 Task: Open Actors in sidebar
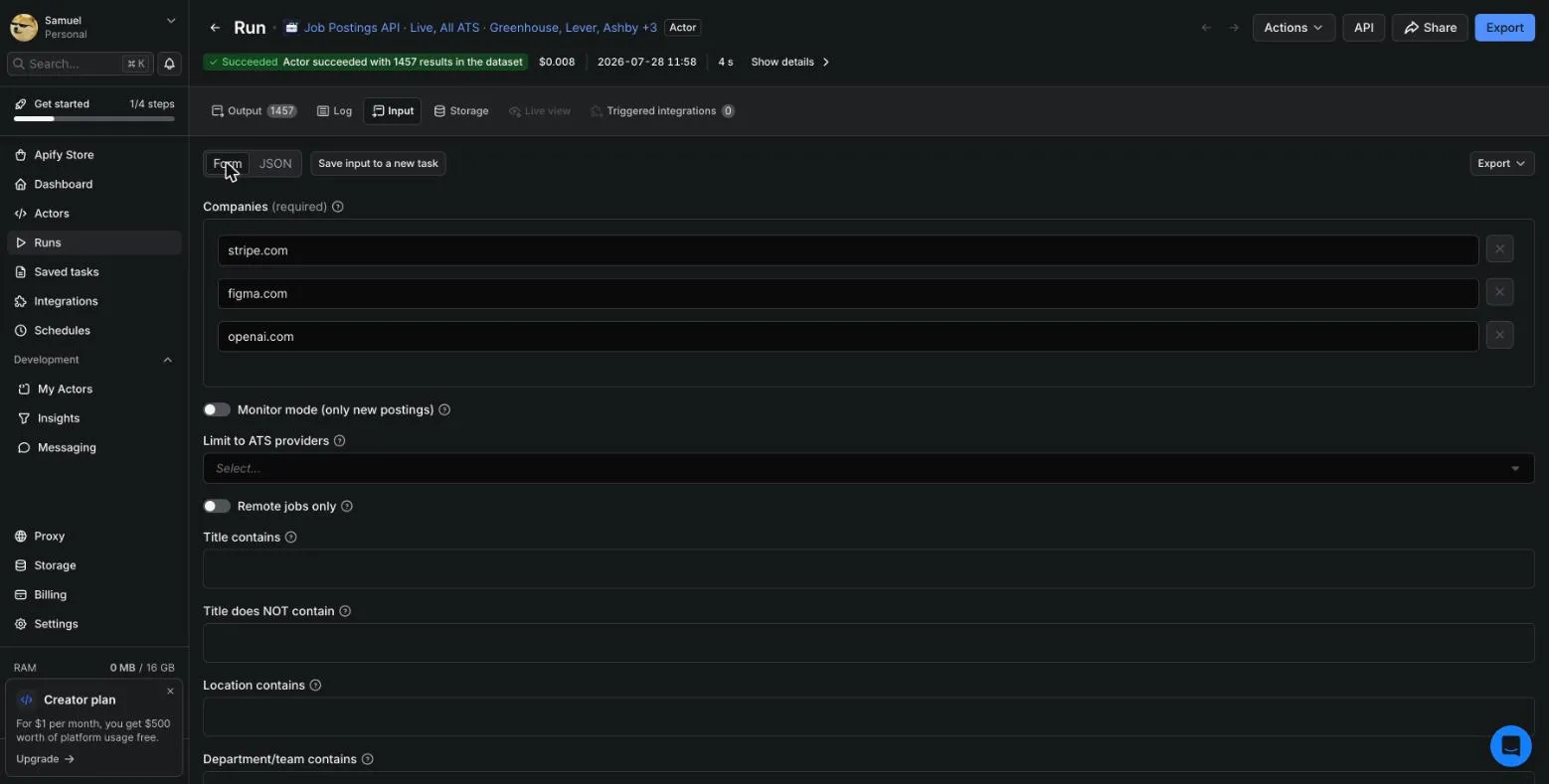[94, 214]
